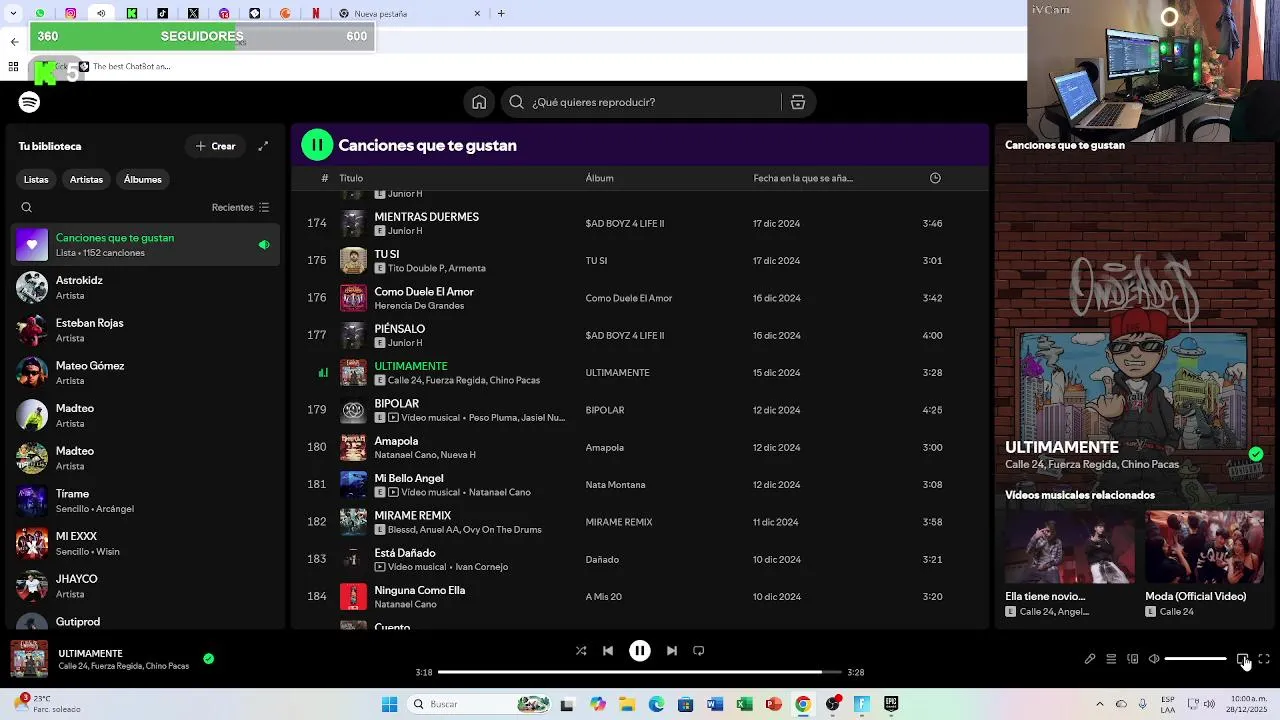Viewport: 1280px width, 720px height.
Task: Open connect to a device icon
Action: pos(1133,659)
